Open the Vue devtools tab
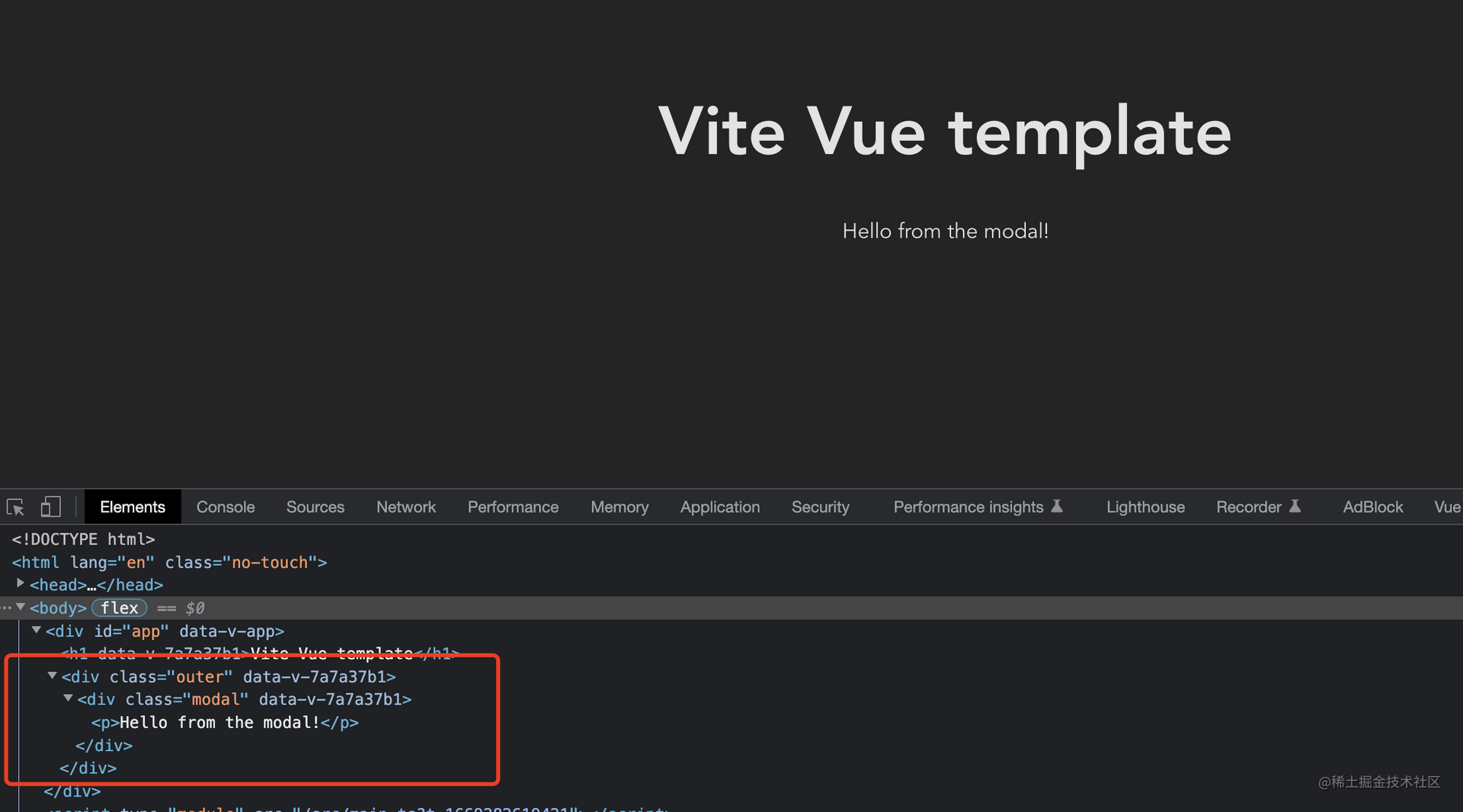The width and height of the screenshot is (1463, 812). tap(1447, 507)
